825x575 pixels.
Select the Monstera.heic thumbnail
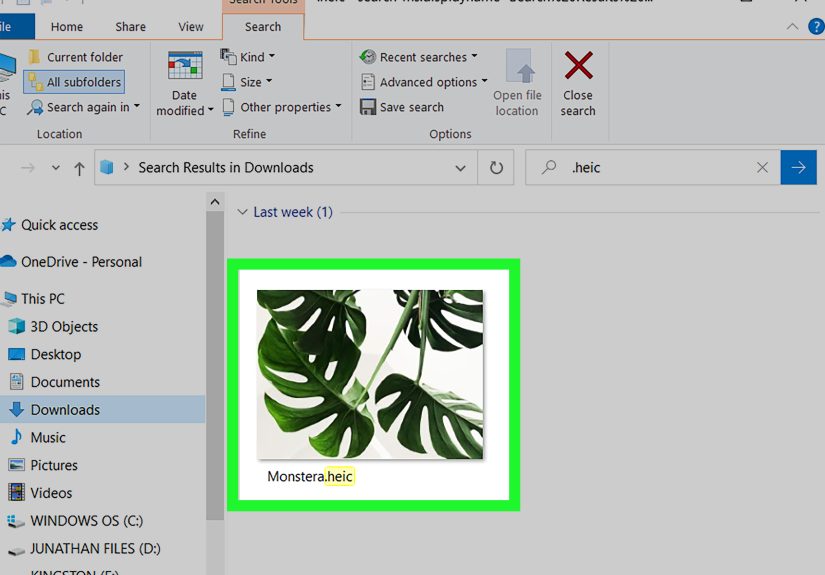pos(370,374)
